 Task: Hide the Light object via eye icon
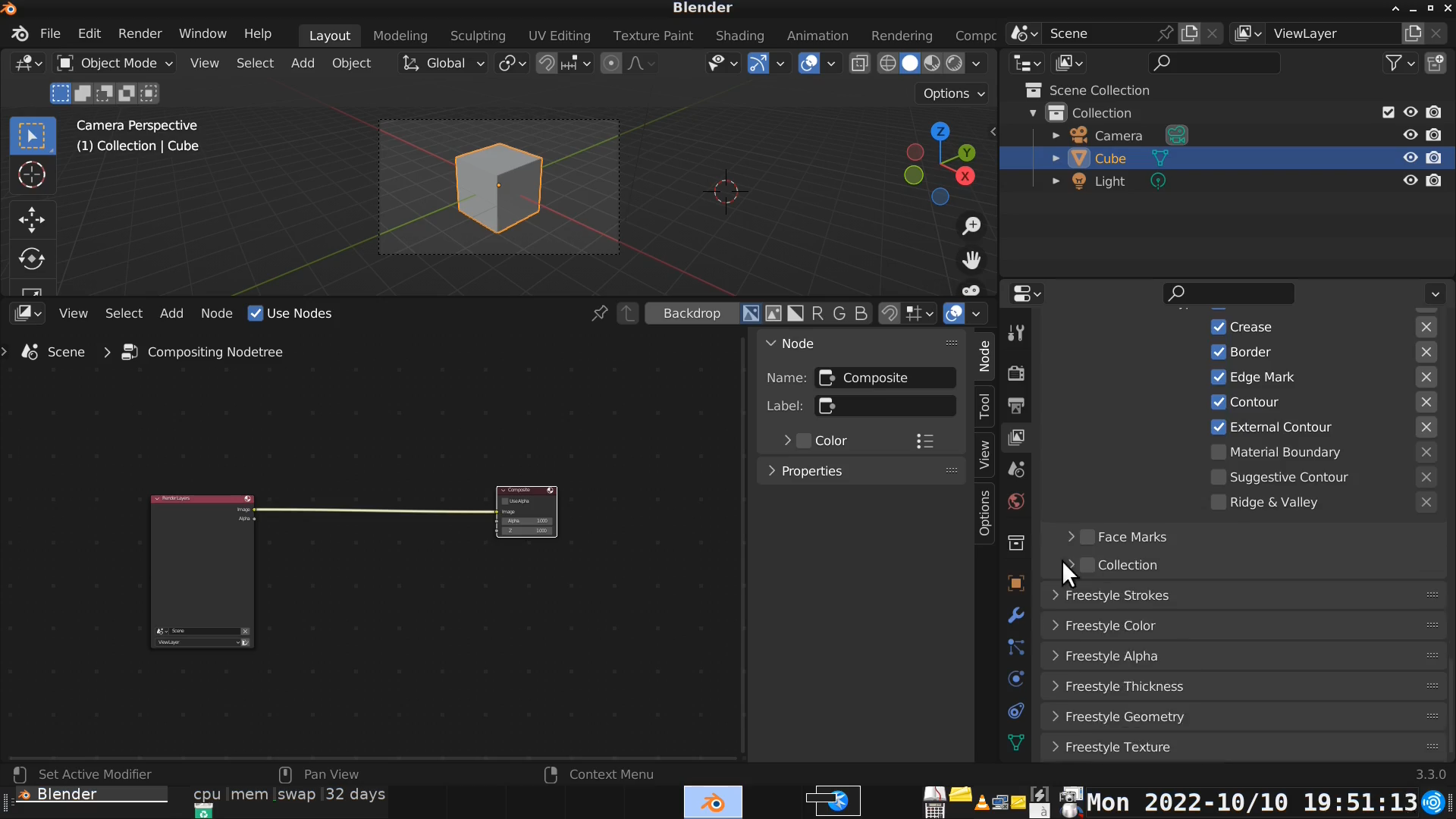[1410, 180]
